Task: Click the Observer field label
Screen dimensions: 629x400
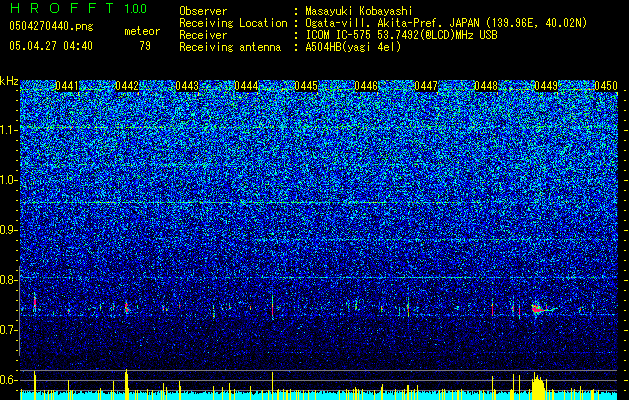Action: (x=203, y=11)
